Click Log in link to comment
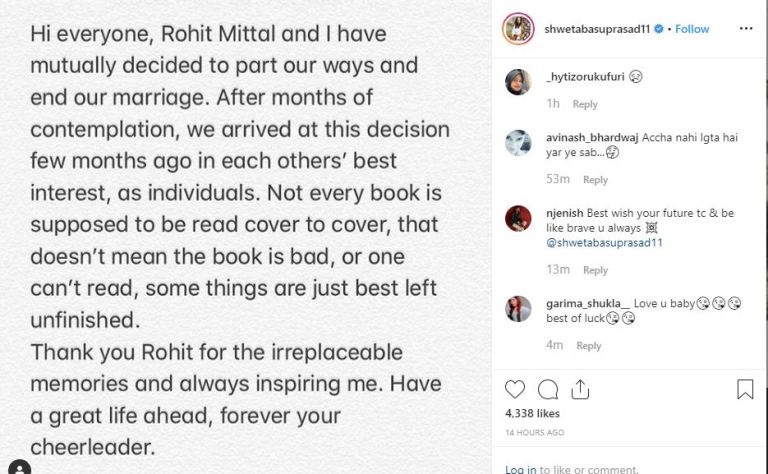The image size is (768, 474). (520, 469)
